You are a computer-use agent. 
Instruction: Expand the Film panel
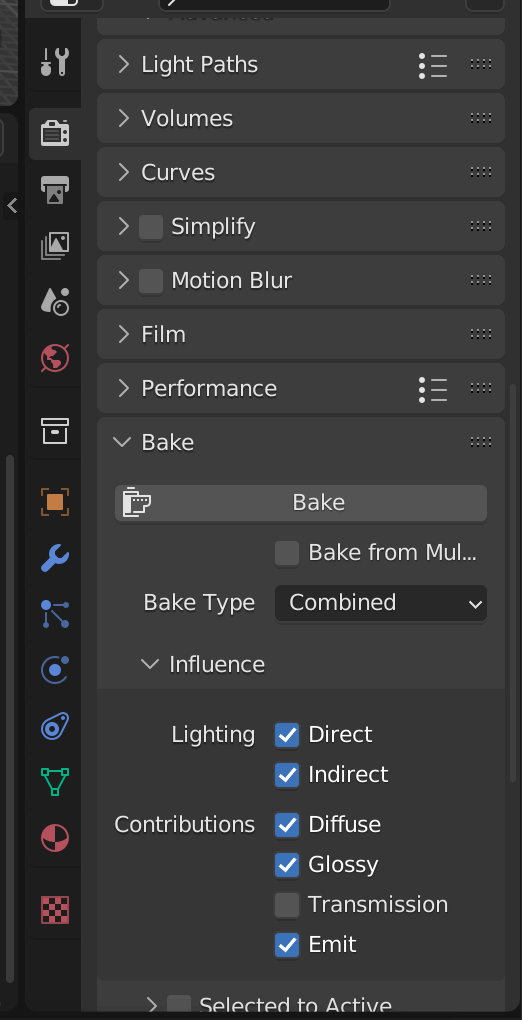click(123, 334)
